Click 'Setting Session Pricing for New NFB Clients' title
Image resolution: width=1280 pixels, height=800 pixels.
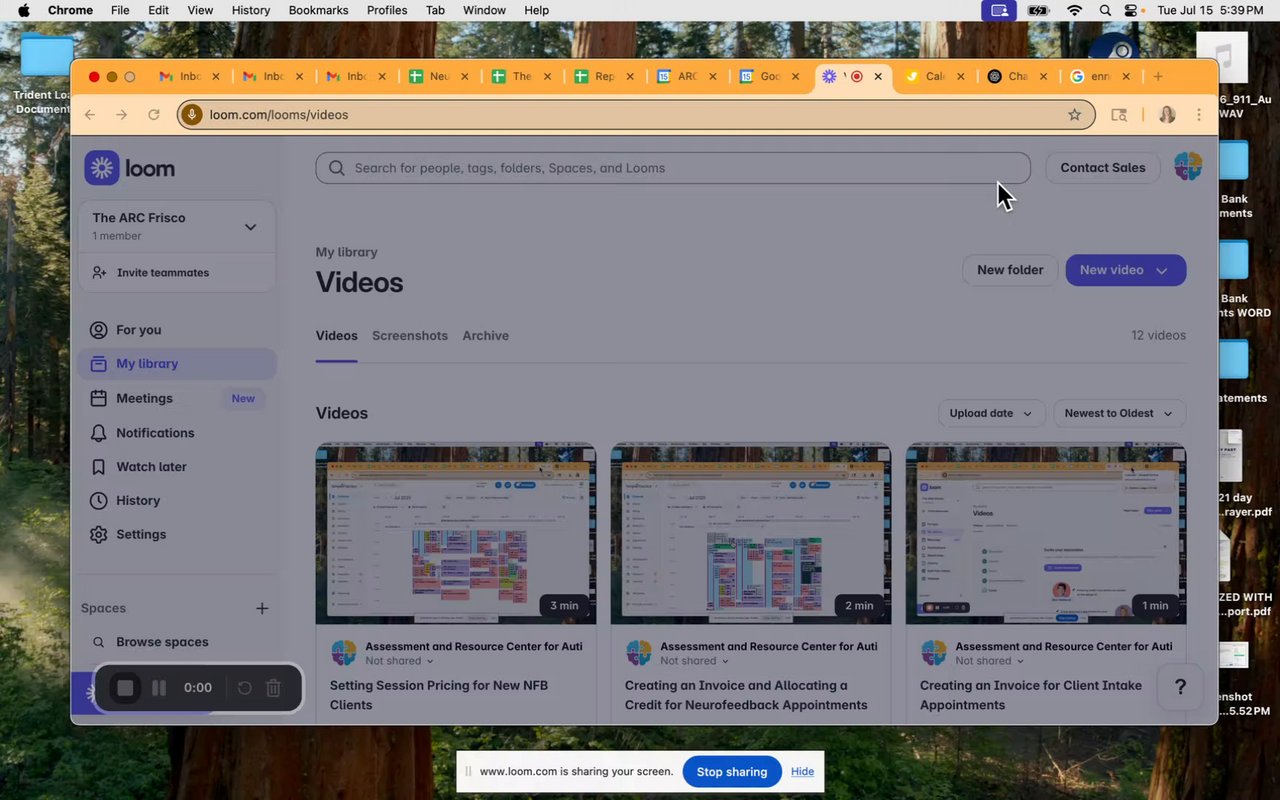tap(439, 695)
